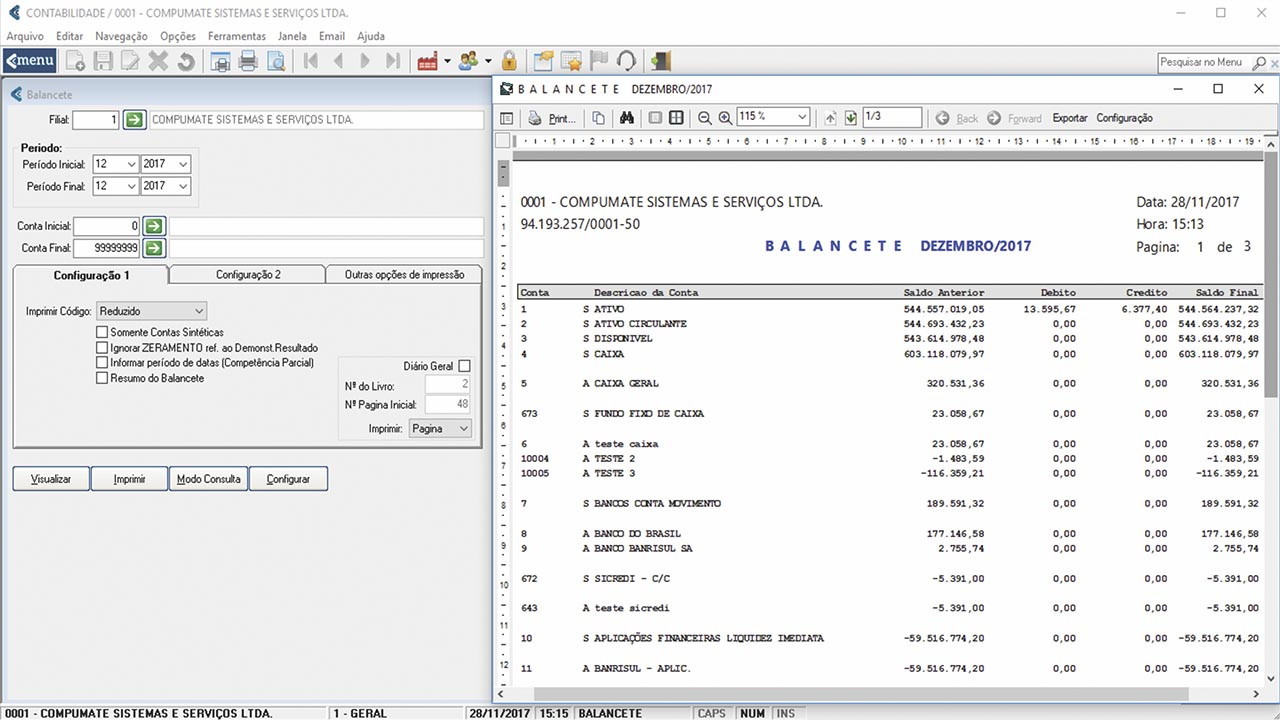Click the headset support icon
The width and height of the screenshot is (1280, 720).
tap(626, 61)
